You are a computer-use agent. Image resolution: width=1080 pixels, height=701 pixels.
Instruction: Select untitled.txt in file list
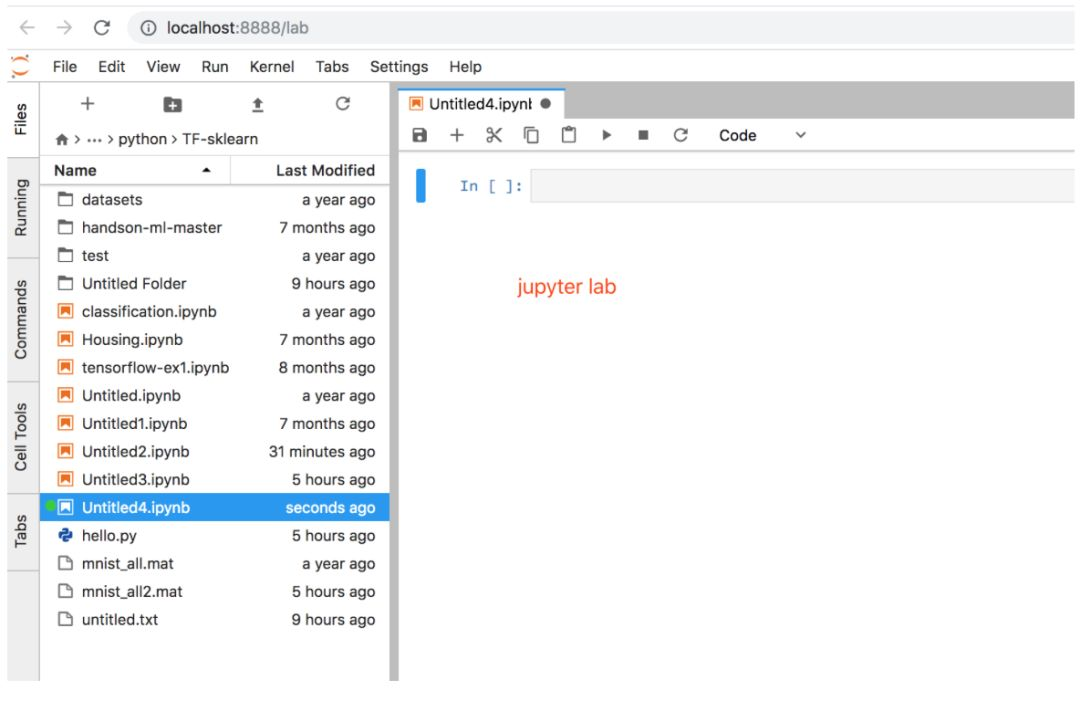click(x=215, y=620)
